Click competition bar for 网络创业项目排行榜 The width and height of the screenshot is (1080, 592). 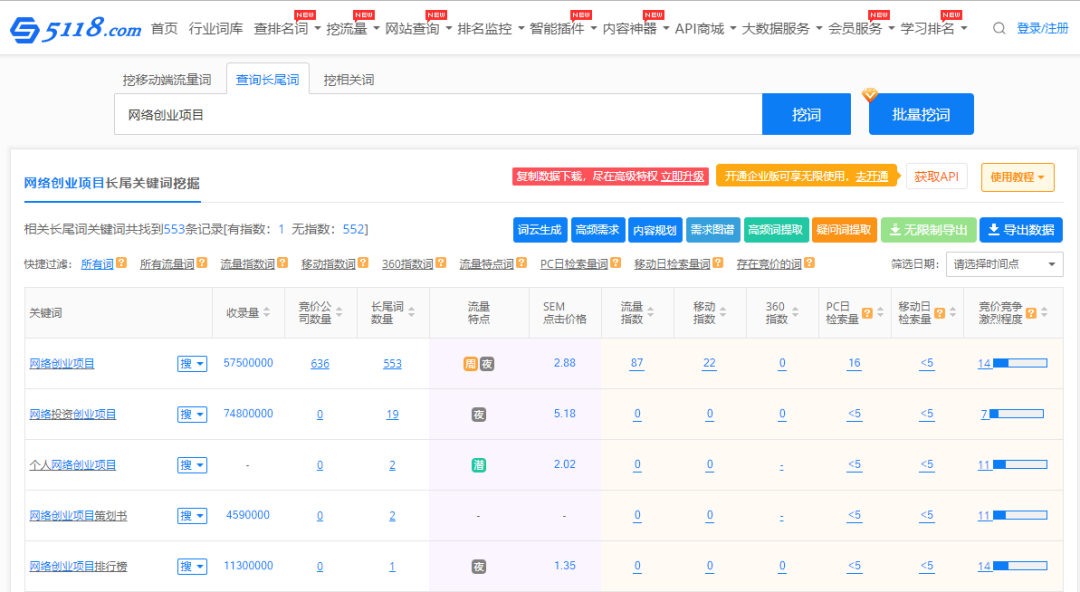pos(1020,566)
